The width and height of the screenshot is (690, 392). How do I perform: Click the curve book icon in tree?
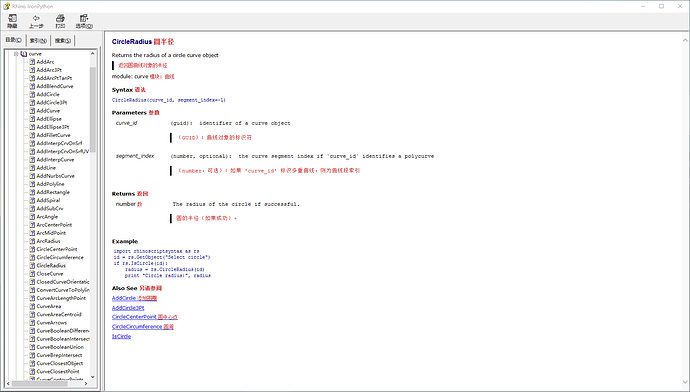click(24, 54)
